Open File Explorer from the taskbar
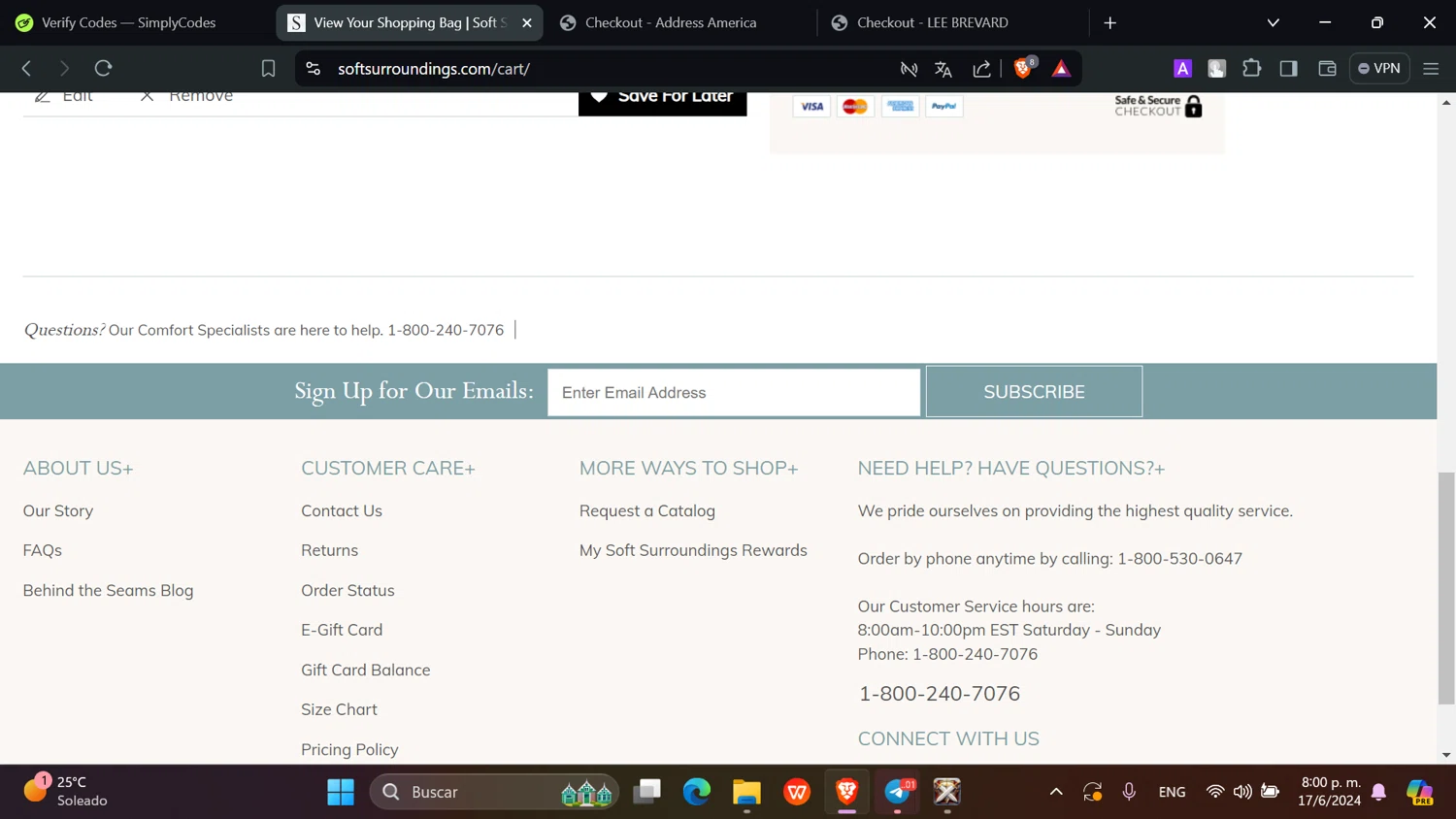The width and height of the screenshot is (1456, 819). tap(746, 792)
